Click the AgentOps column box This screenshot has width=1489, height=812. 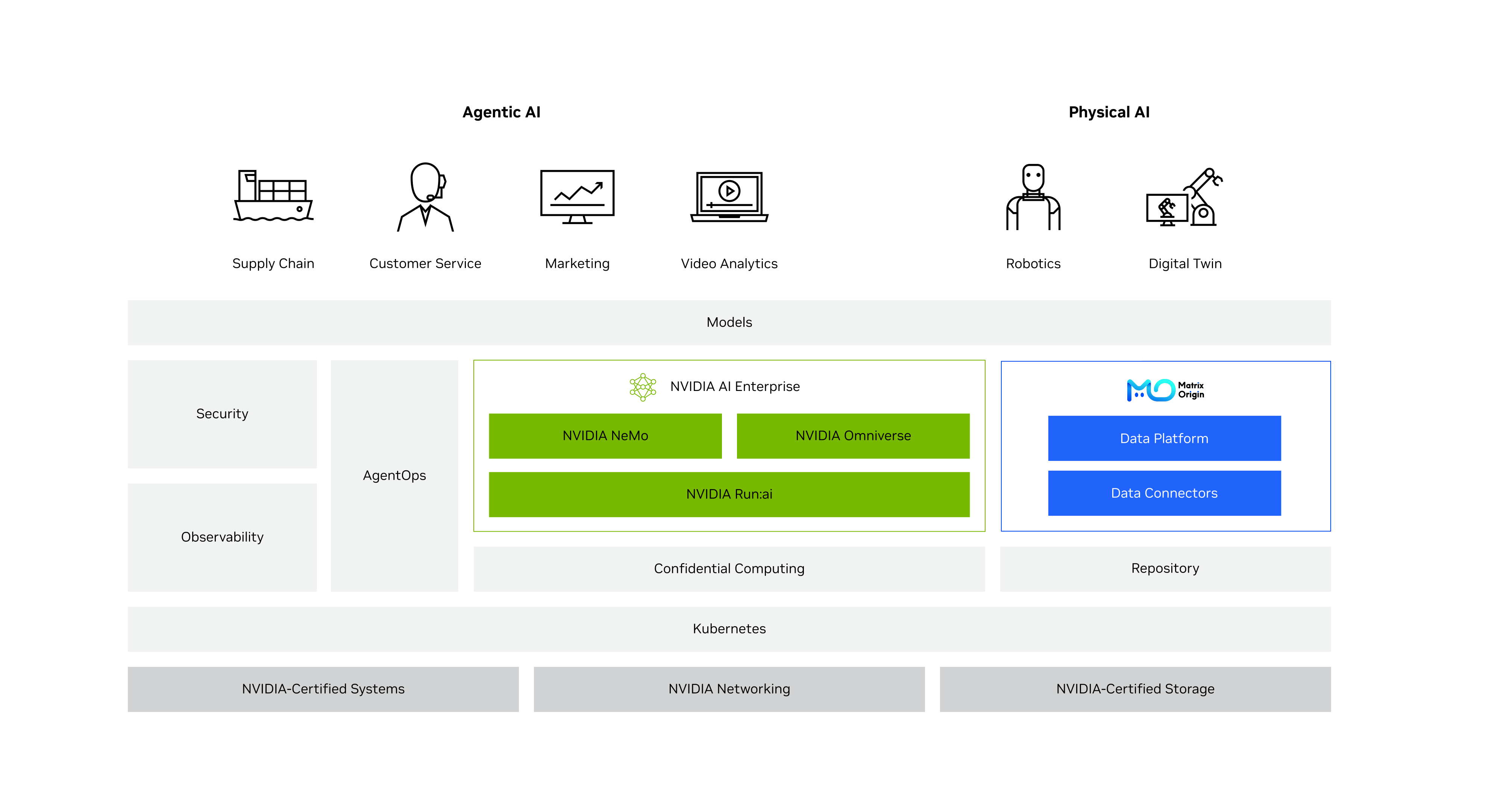[x=395, y=476]
